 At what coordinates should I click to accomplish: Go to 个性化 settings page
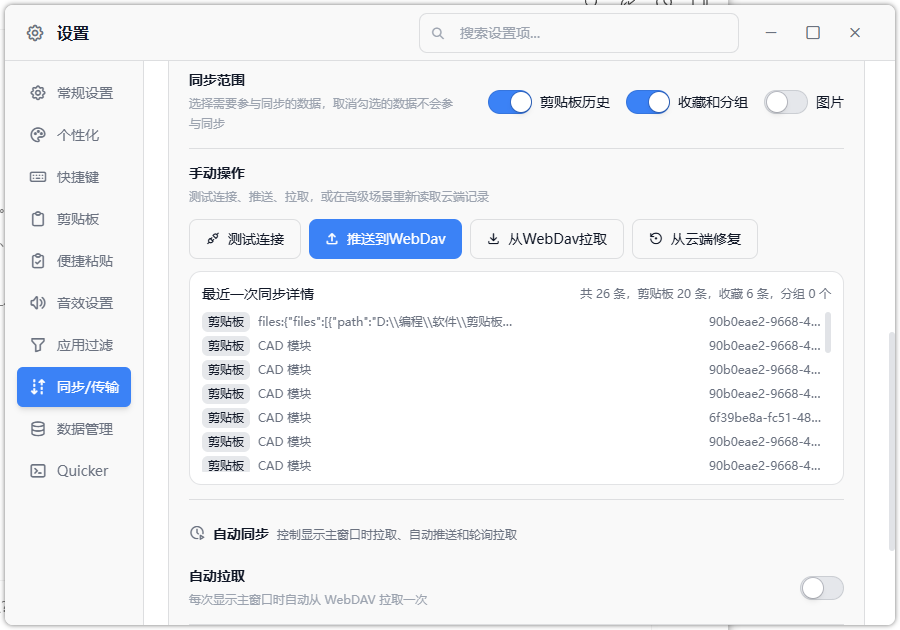[74, 135]
